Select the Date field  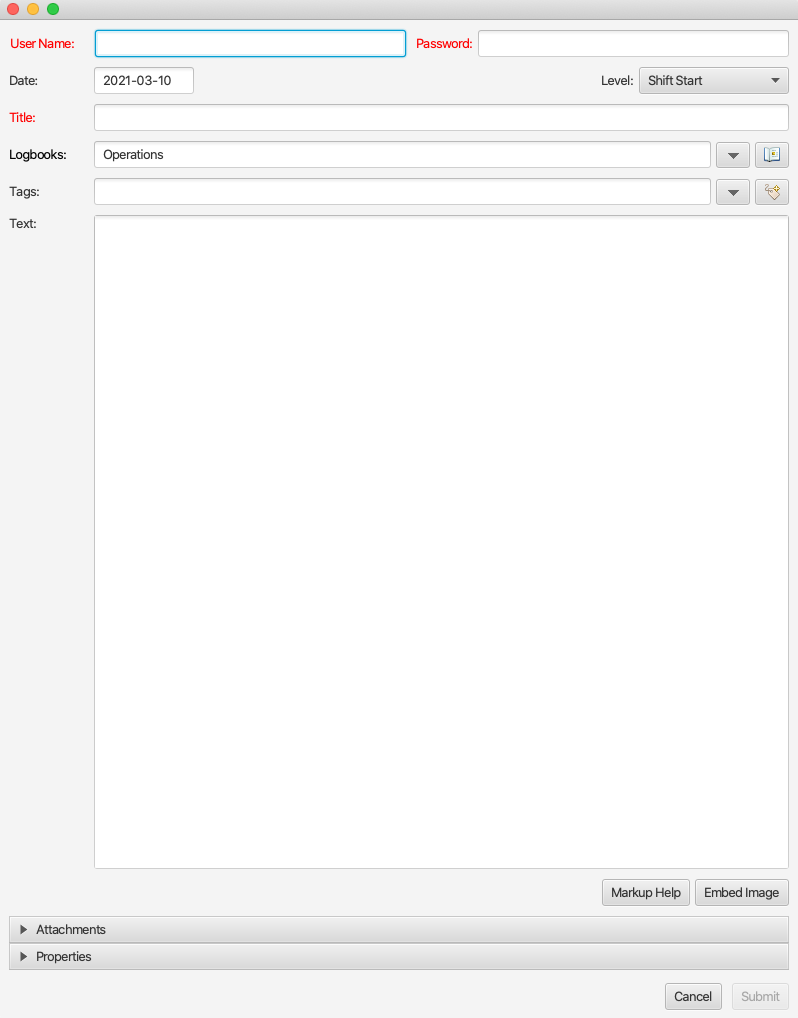143,81
